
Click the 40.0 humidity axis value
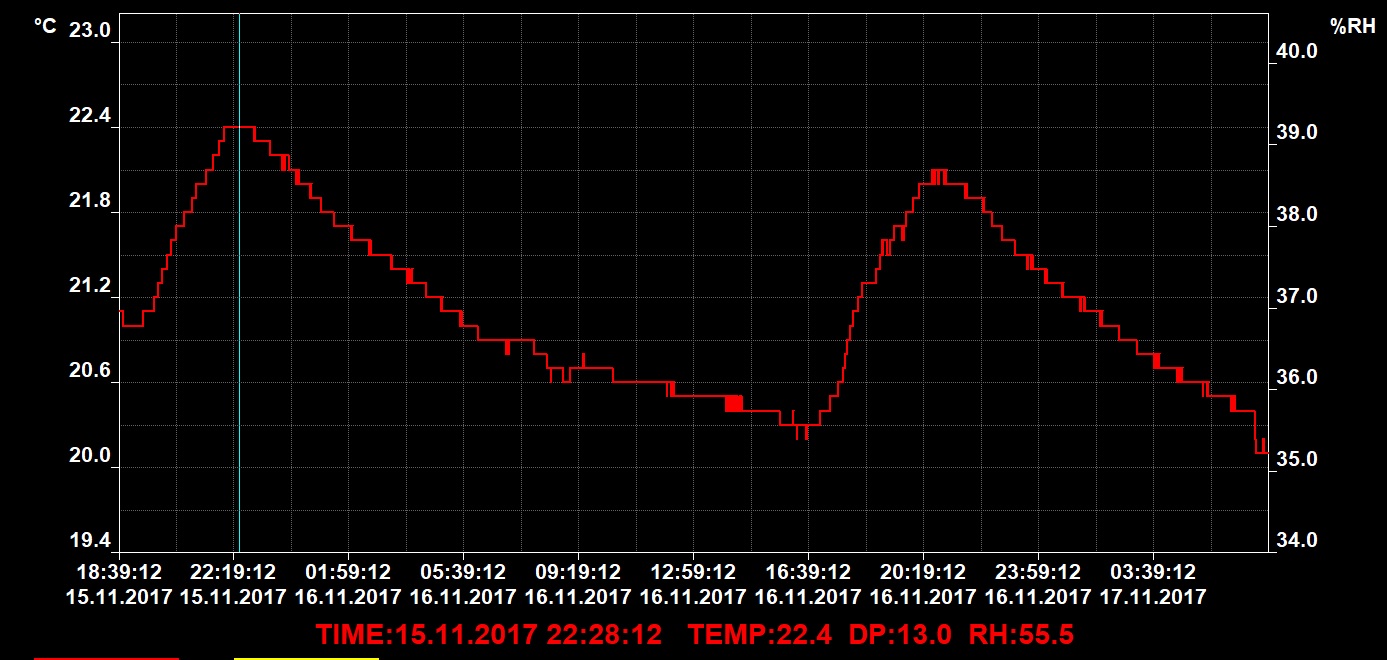click(1297, 51)
